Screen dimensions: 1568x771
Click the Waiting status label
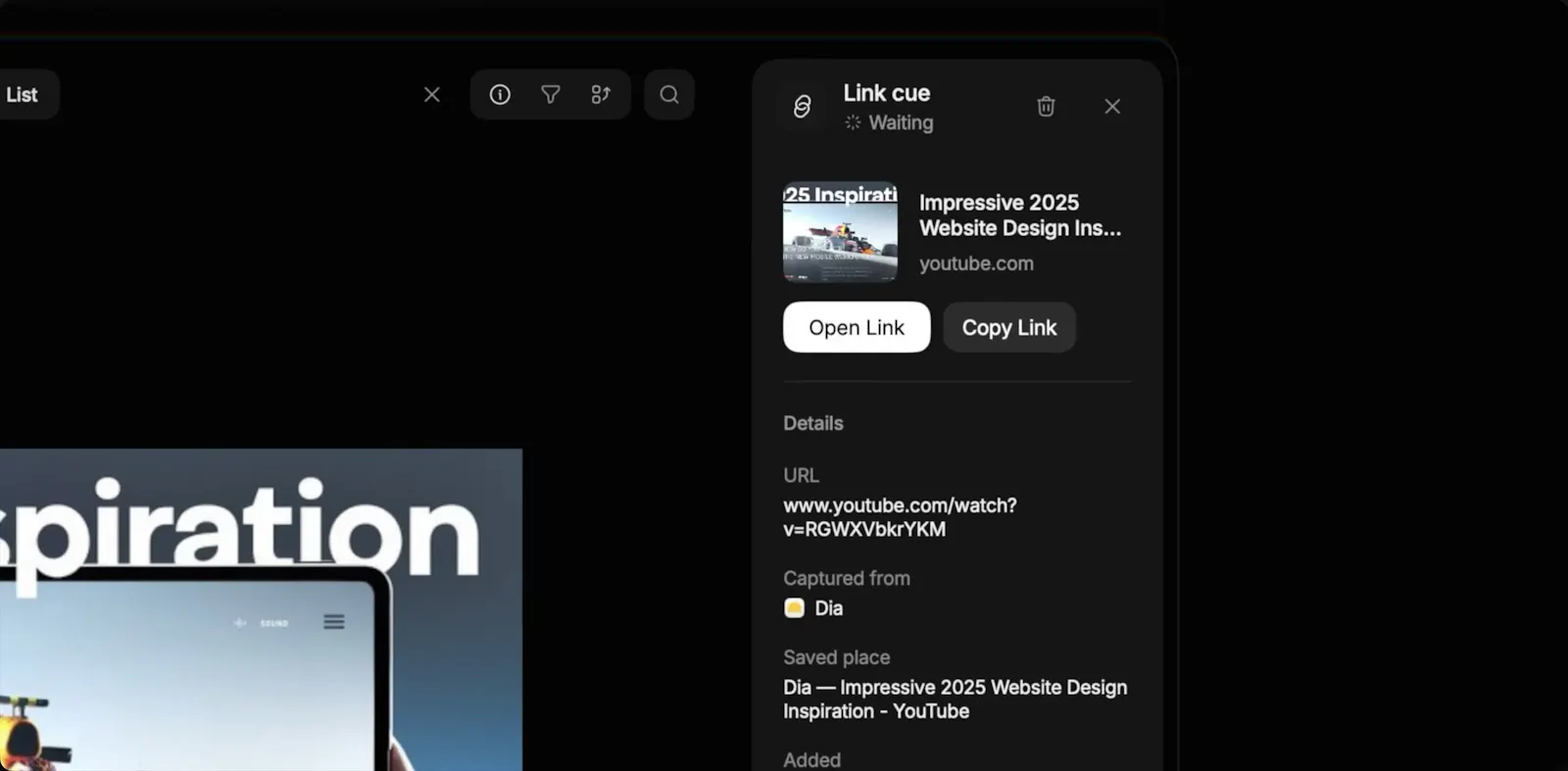pyautogui.click(x=901, y=122)
